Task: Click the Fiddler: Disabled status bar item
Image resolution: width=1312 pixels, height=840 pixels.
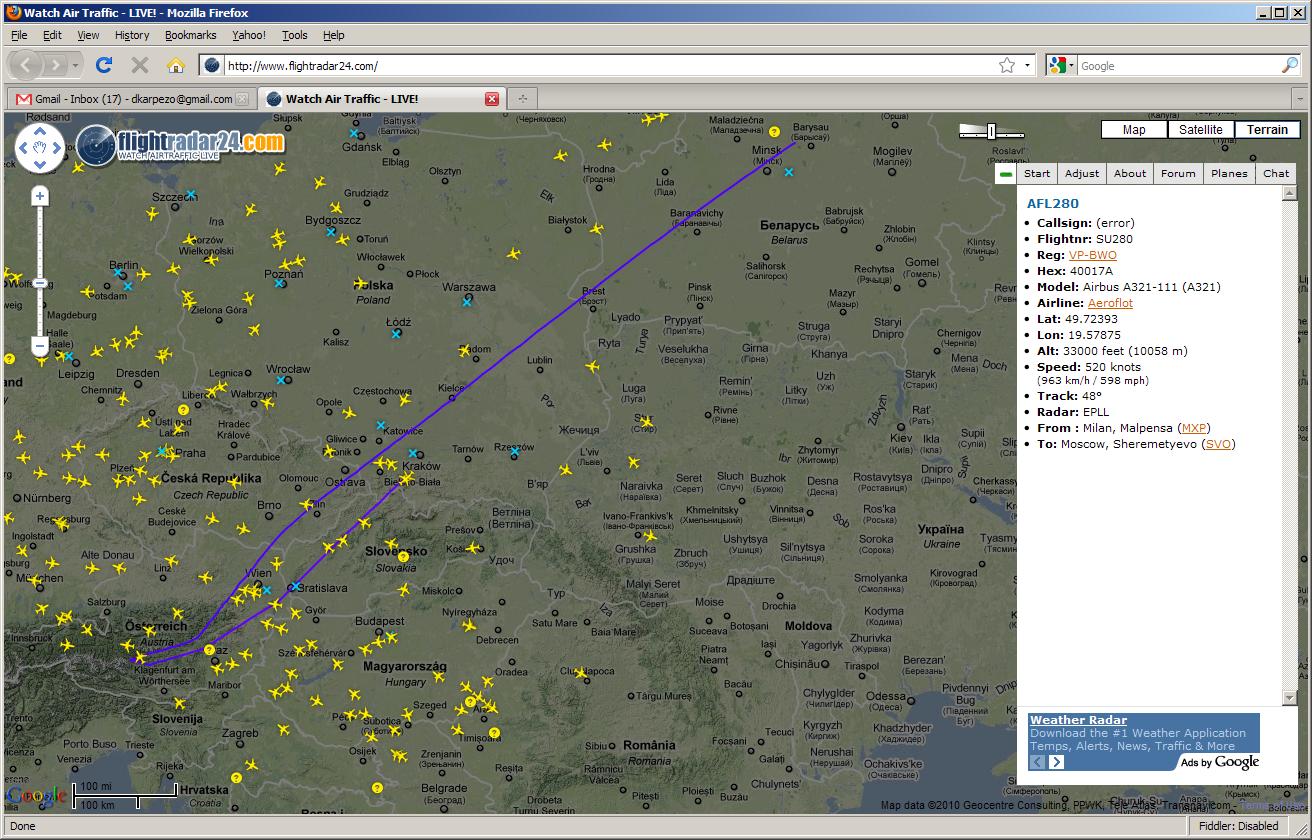Action: tap(1238, 826)
